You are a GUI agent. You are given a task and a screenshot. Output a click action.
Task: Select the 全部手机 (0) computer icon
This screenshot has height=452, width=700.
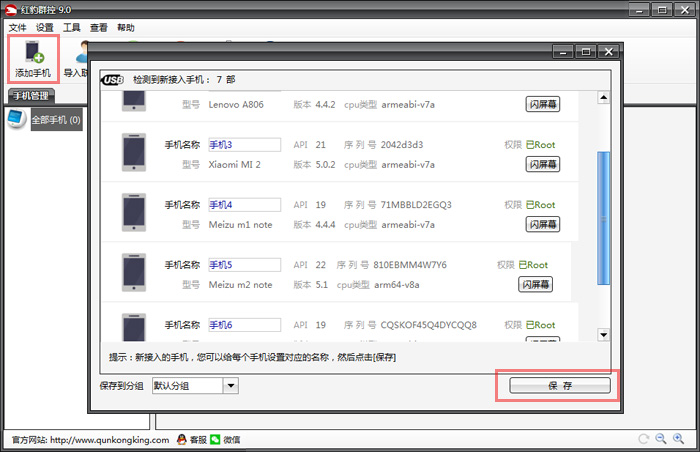click(x=17, y=119)
